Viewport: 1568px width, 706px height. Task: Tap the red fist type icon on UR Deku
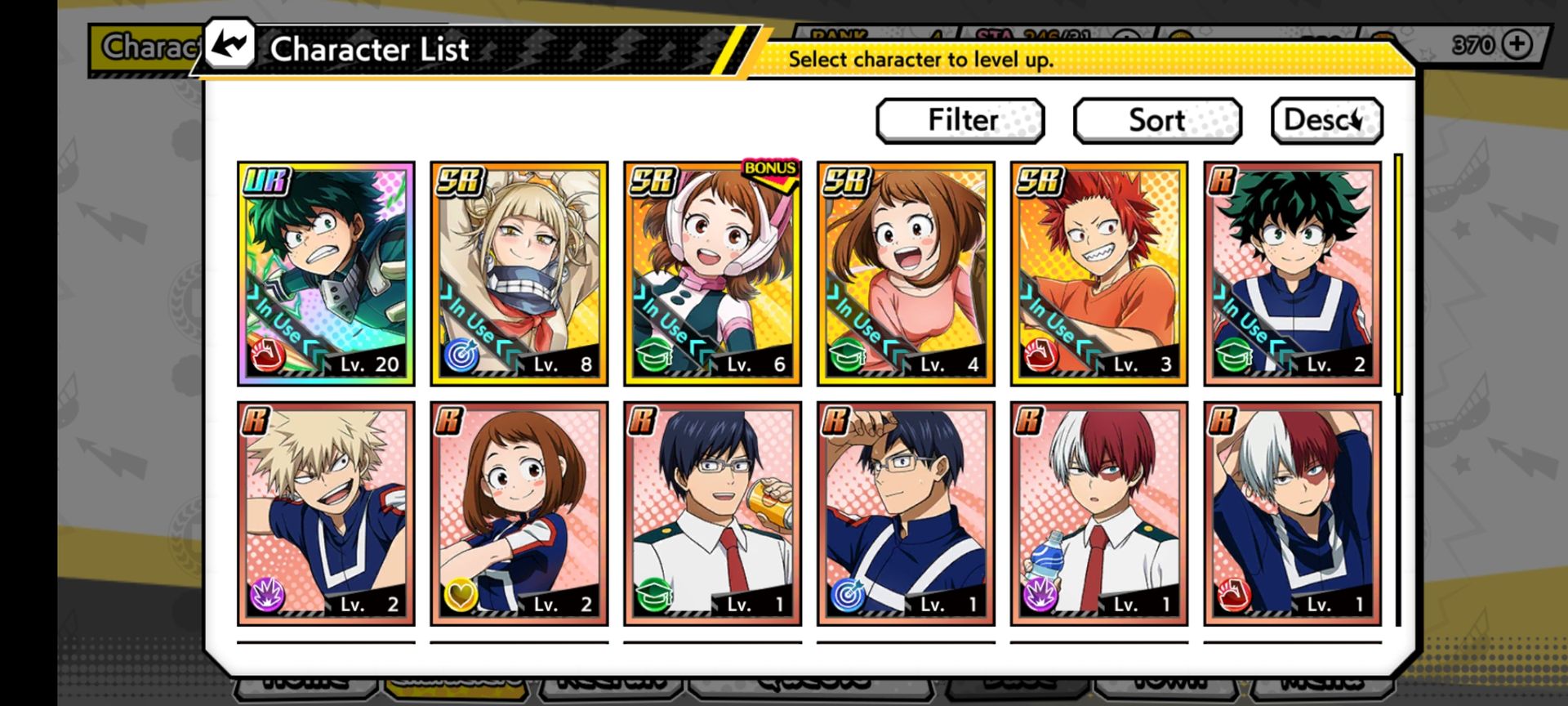coord(267,356)
